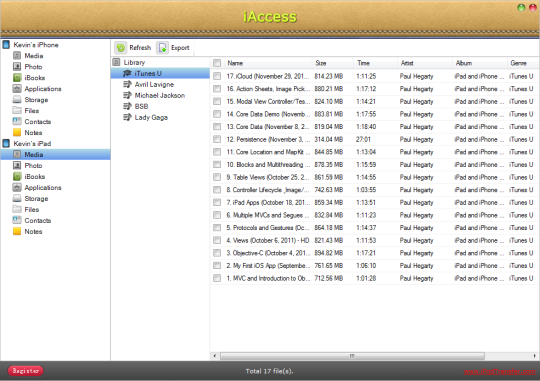Click the scrollbar right arrow

[x=534, y=356]
